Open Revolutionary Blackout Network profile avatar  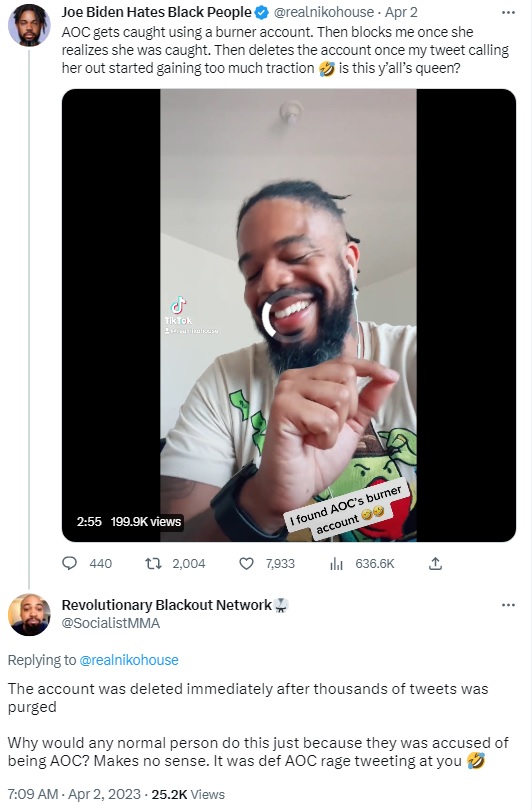[29, 615]
